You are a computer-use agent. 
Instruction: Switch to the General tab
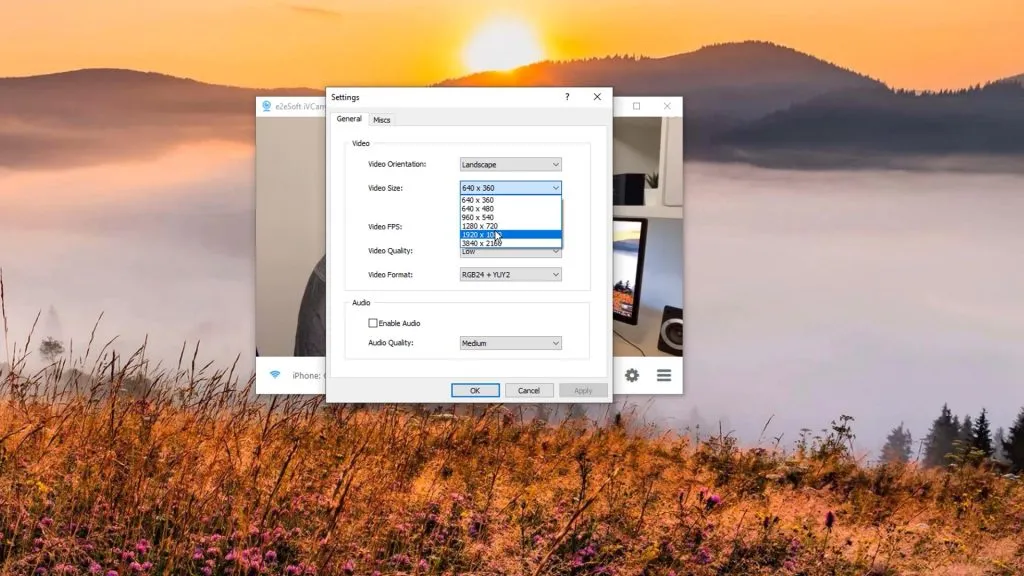[349, 119]
